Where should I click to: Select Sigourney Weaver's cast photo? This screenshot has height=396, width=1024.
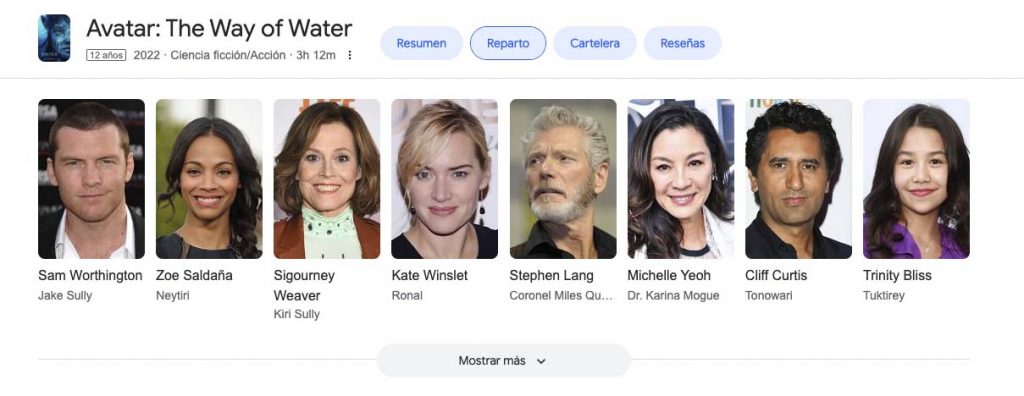327,179
